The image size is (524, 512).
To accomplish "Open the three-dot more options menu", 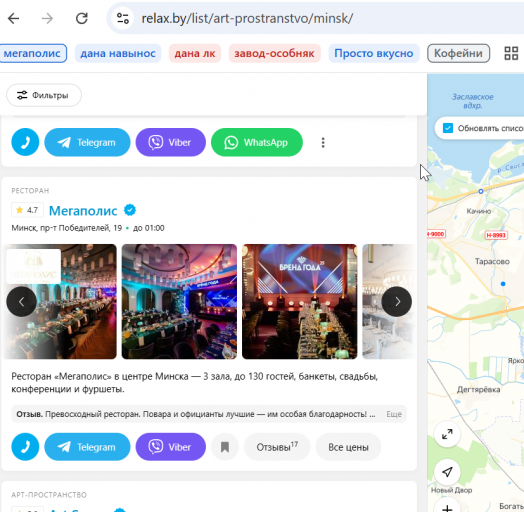I will coord(323,142).
